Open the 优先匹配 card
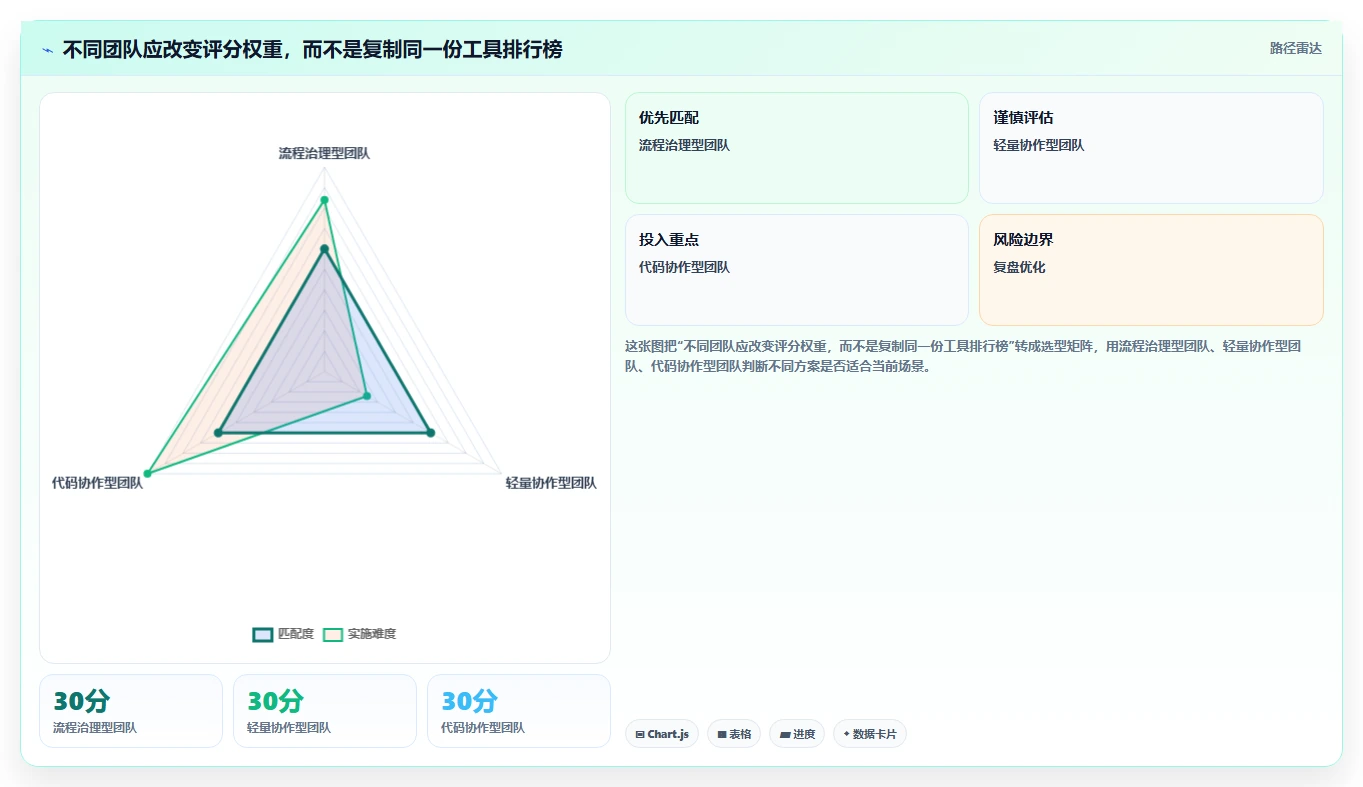 click(x=797, y=148)
